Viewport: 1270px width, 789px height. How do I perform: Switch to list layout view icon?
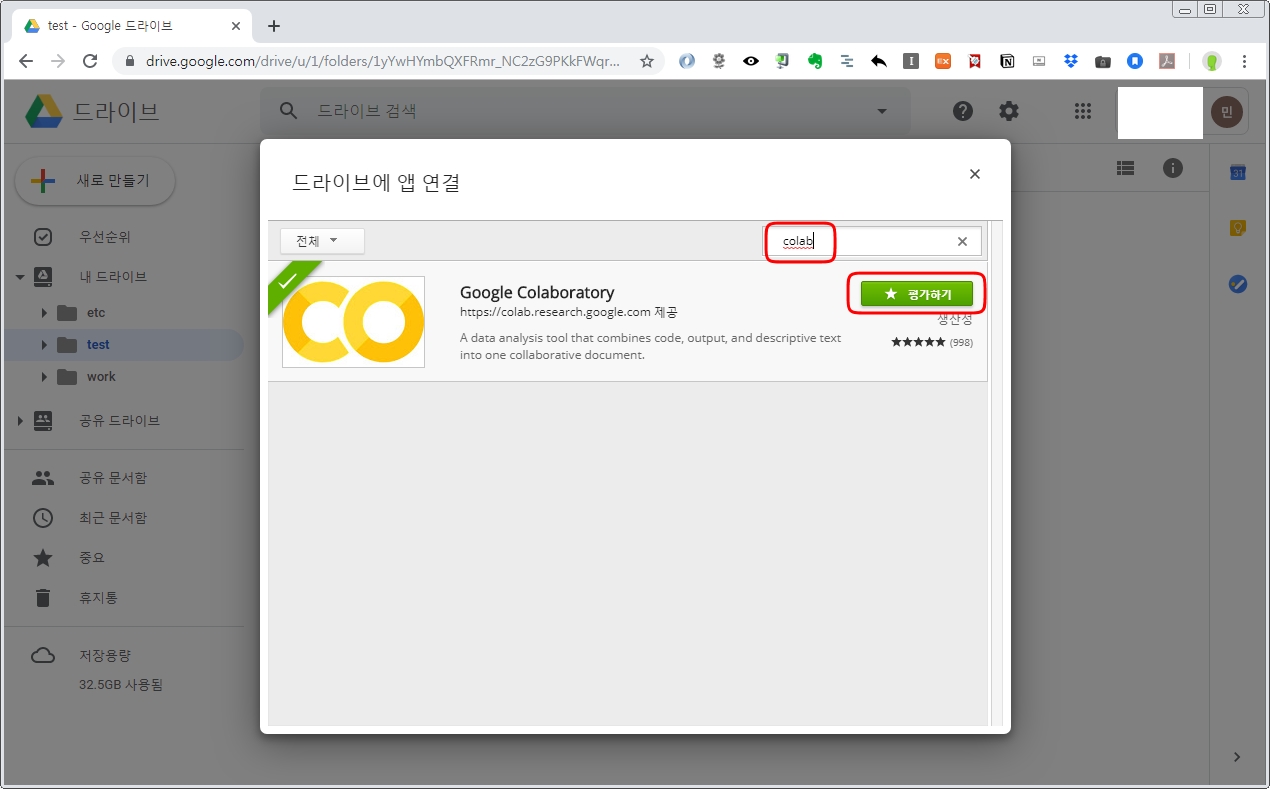tap(1126, 168)
